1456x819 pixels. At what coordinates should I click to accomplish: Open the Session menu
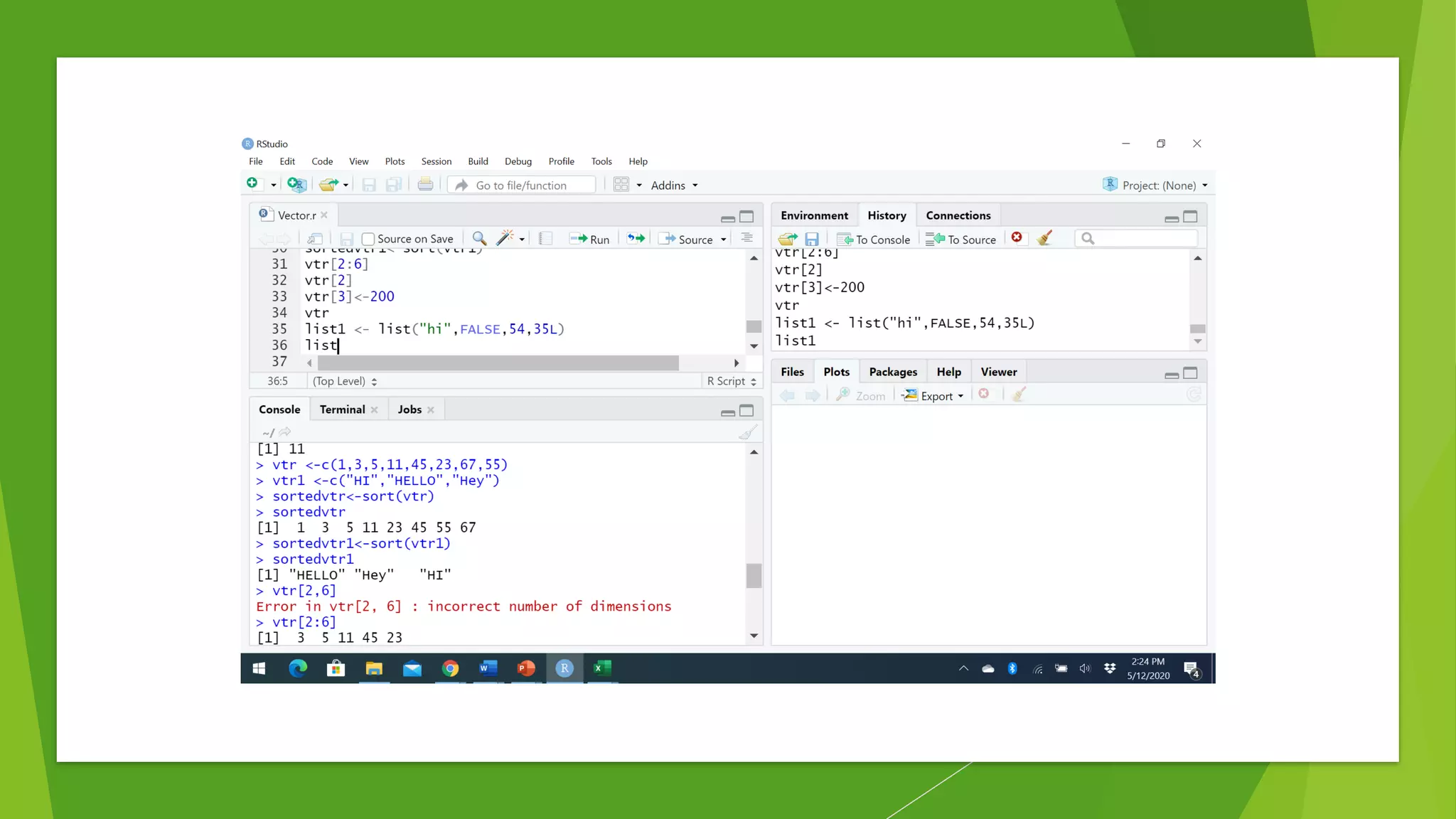[x=436, y=161]
